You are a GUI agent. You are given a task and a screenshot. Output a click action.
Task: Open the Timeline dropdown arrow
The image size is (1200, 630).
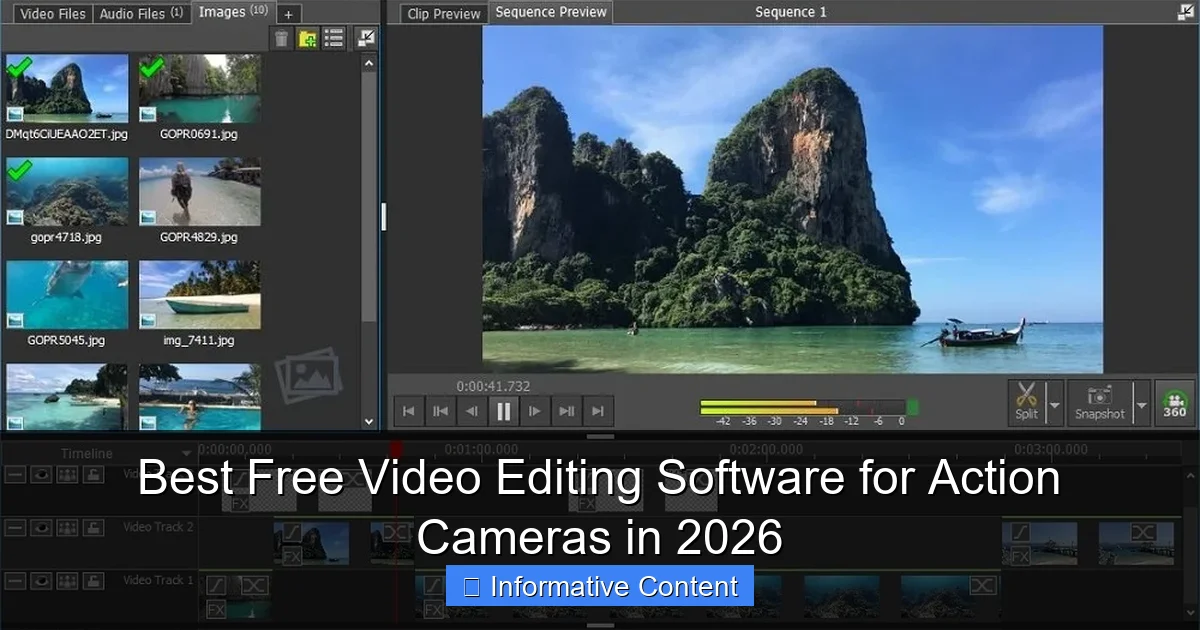point(186,453)
